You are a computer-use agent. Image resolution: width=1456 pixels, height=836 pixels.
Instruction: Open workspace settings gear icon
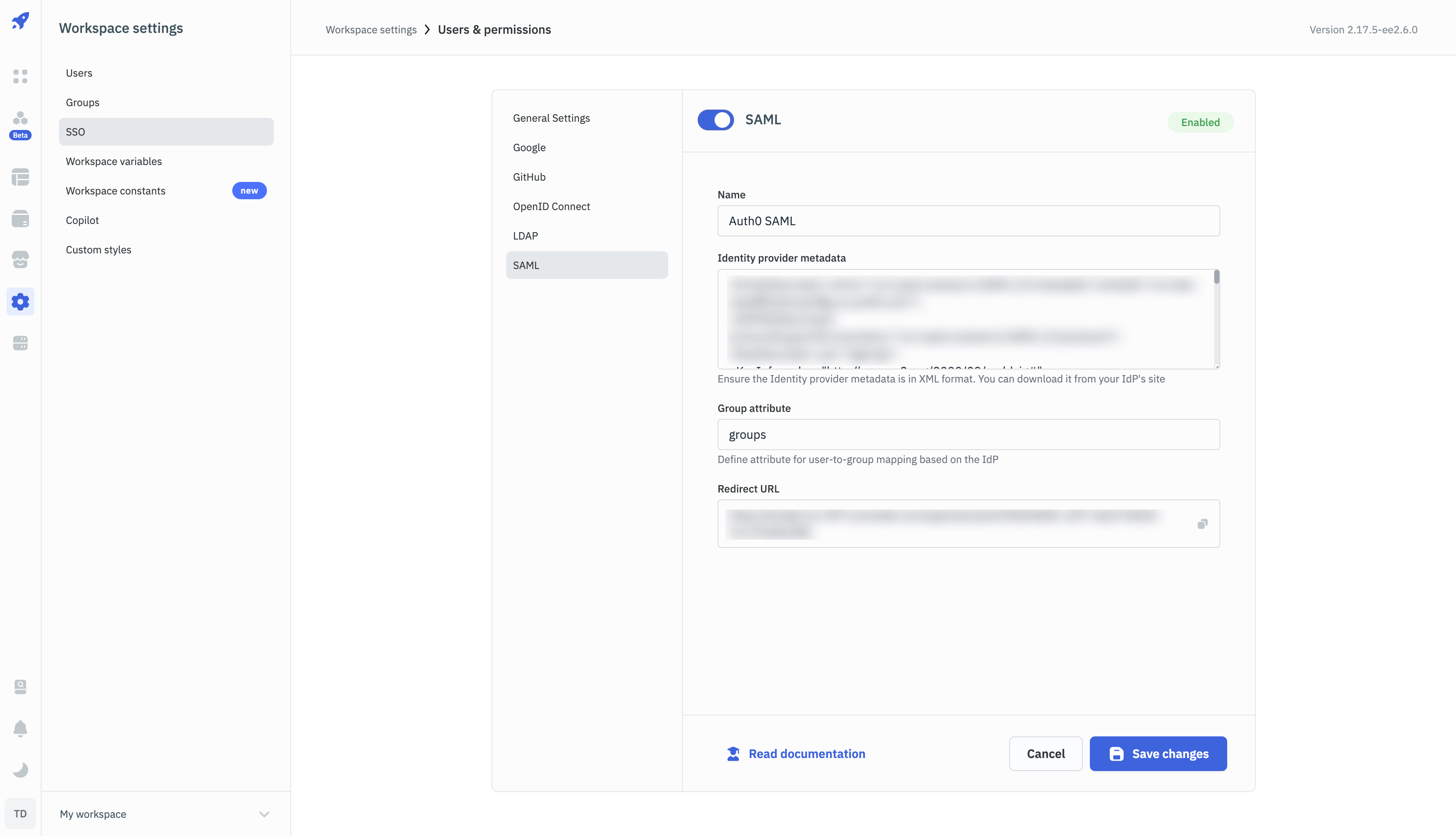click(x=20, y=301)
